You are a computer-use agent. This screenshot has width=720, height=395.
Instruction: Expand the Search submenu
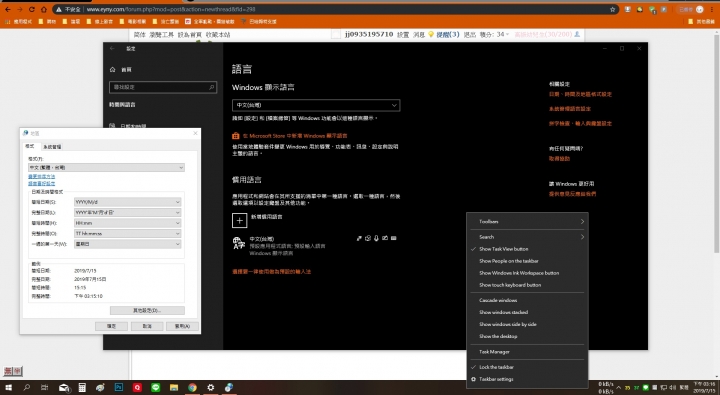527,237
